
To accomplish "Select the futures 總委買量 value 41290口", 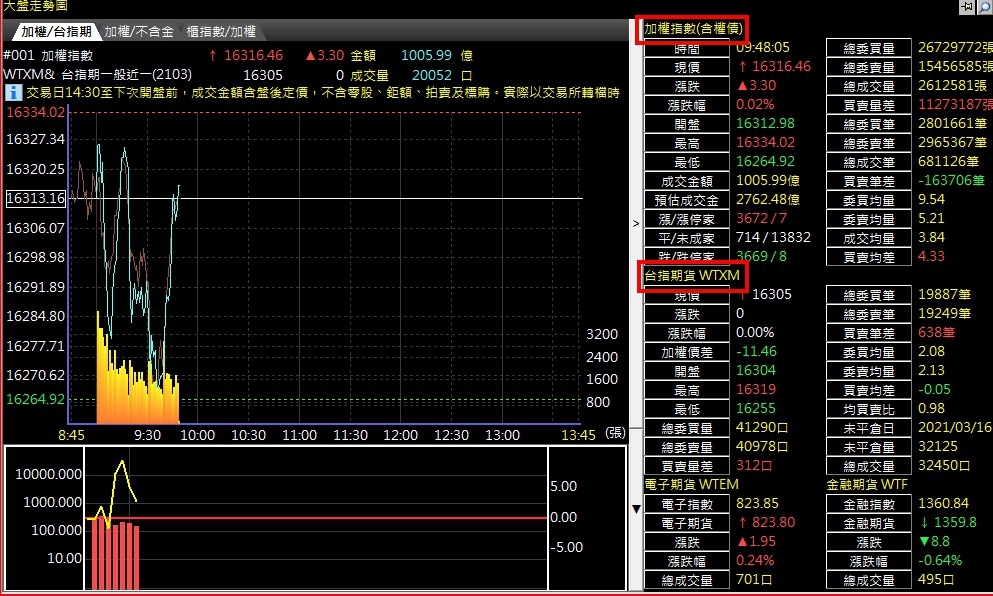I will [762, 428].
